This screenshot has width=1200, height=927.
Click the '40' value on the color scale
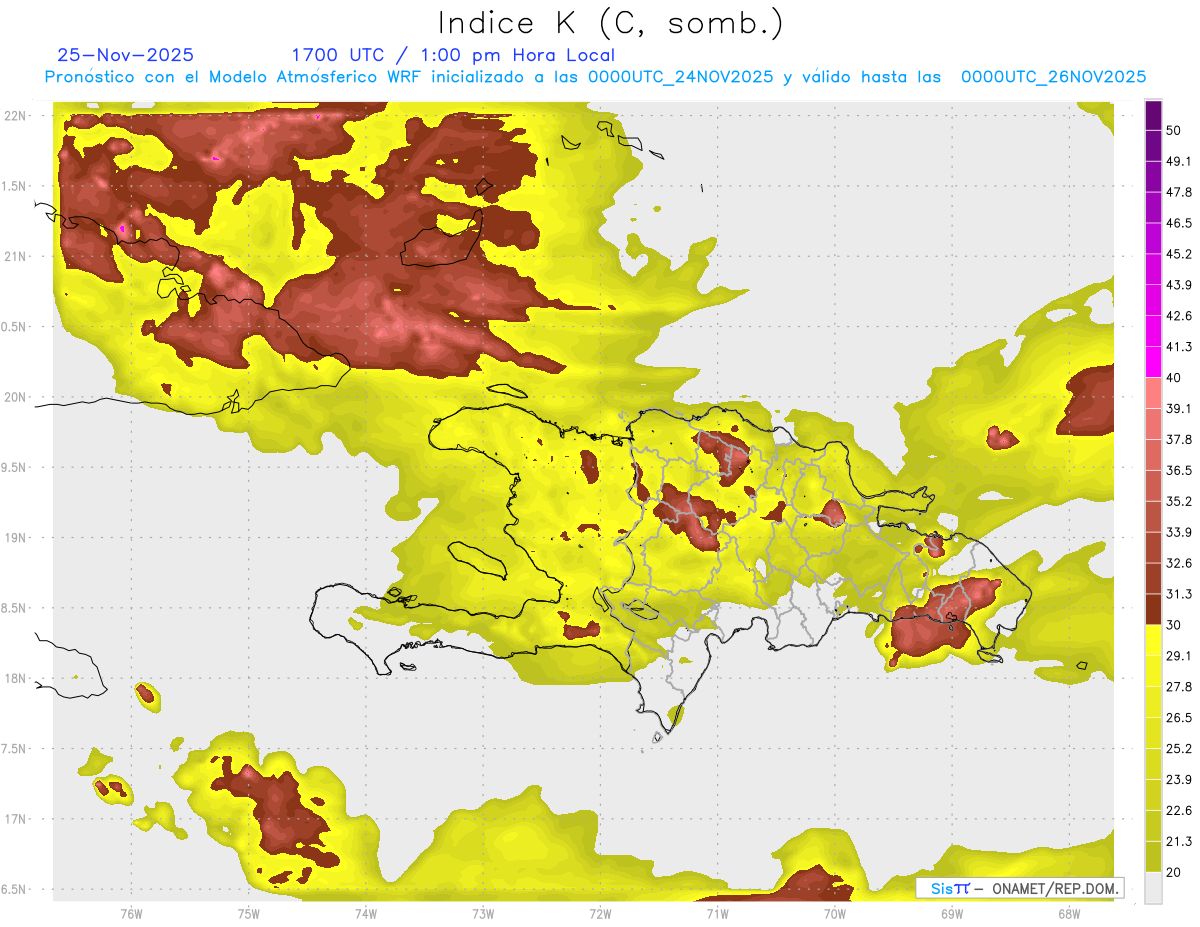pos(1174,378)
